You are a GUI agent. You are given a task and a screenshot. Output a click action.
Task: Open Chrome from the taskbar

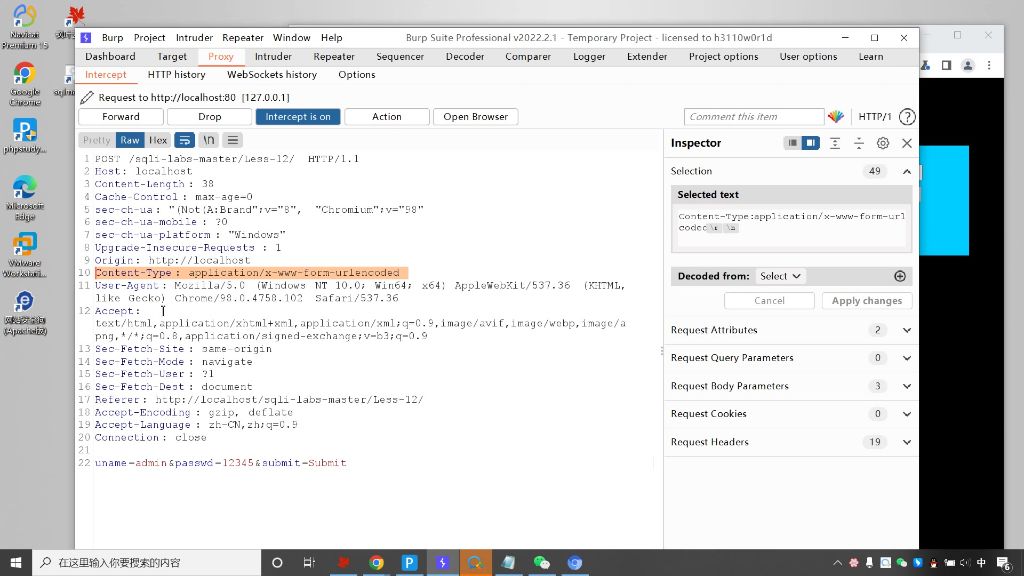(376, 562)
